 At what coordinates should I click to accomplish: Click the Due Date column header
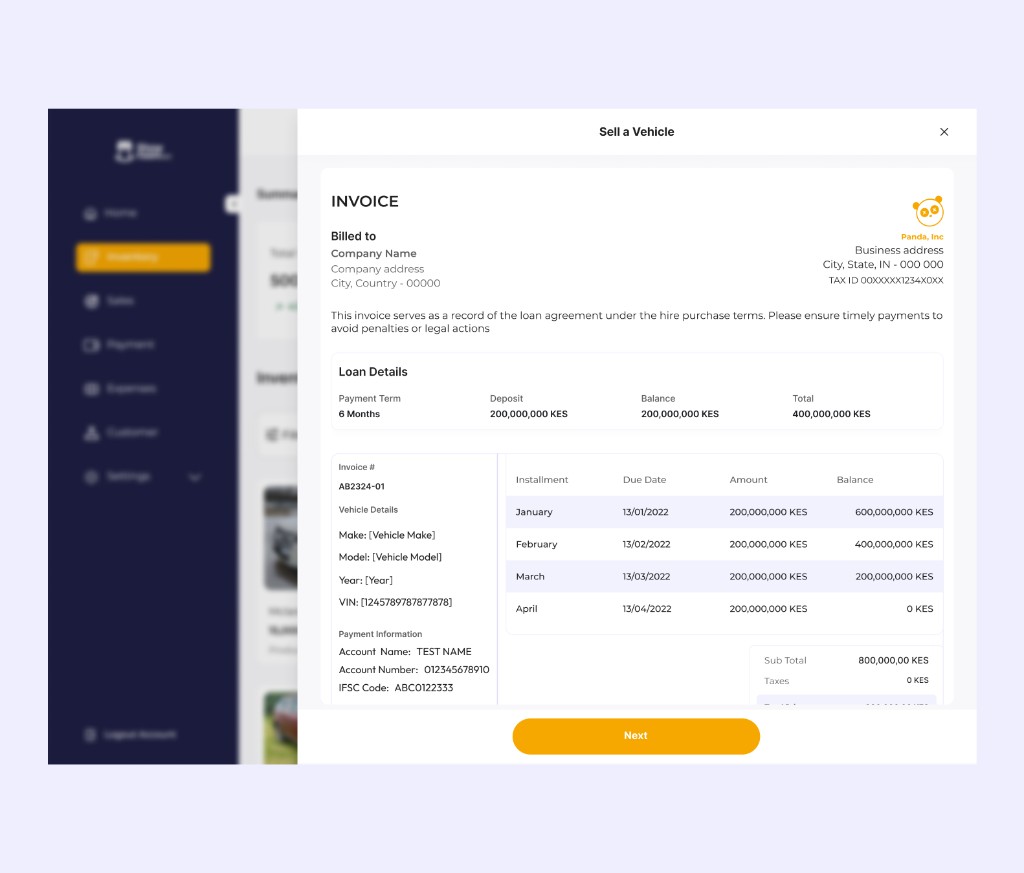click(x=644, y=479)
